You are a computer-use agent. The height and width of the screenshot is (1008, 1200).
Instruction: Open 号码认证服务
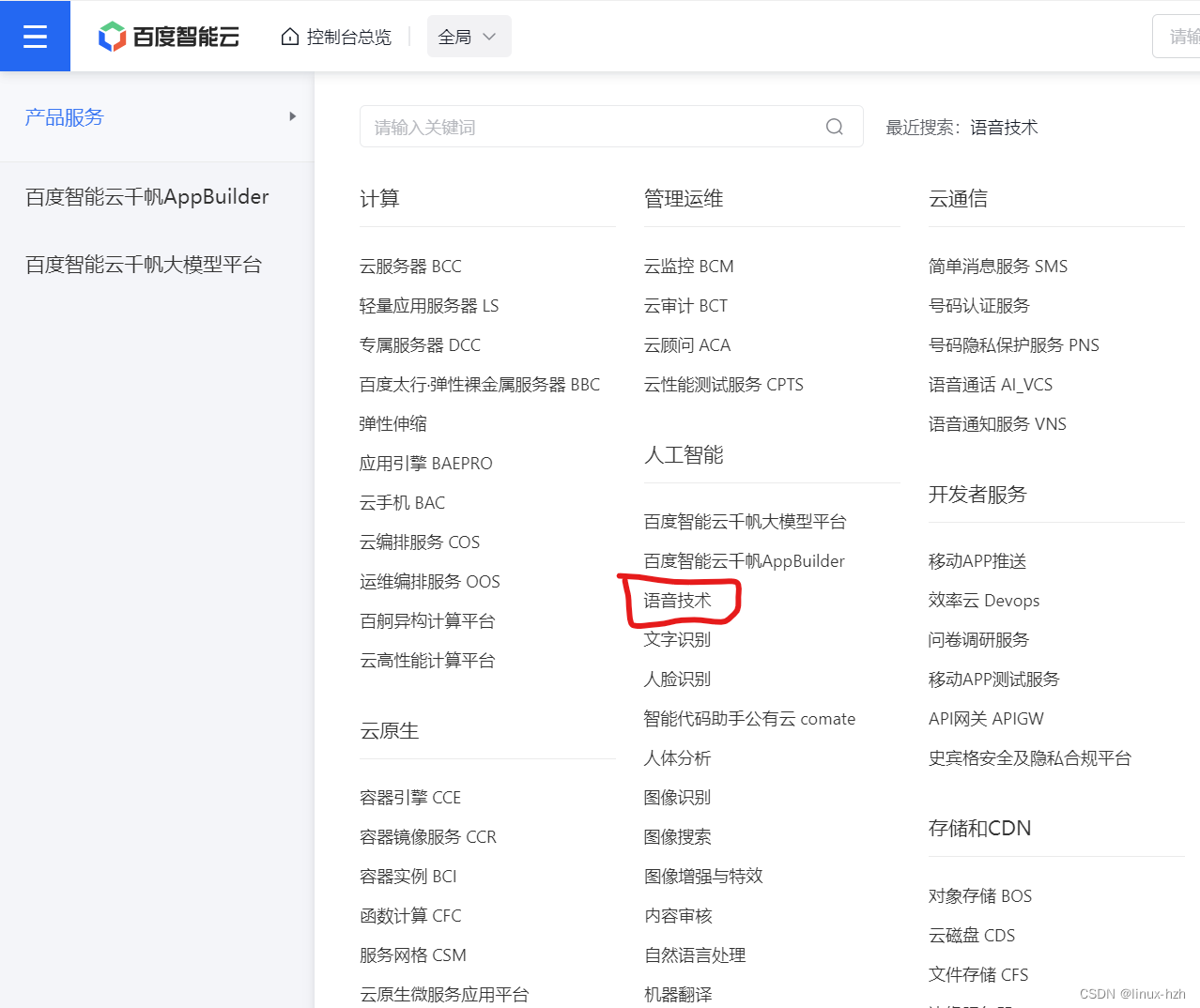point(979,306)
